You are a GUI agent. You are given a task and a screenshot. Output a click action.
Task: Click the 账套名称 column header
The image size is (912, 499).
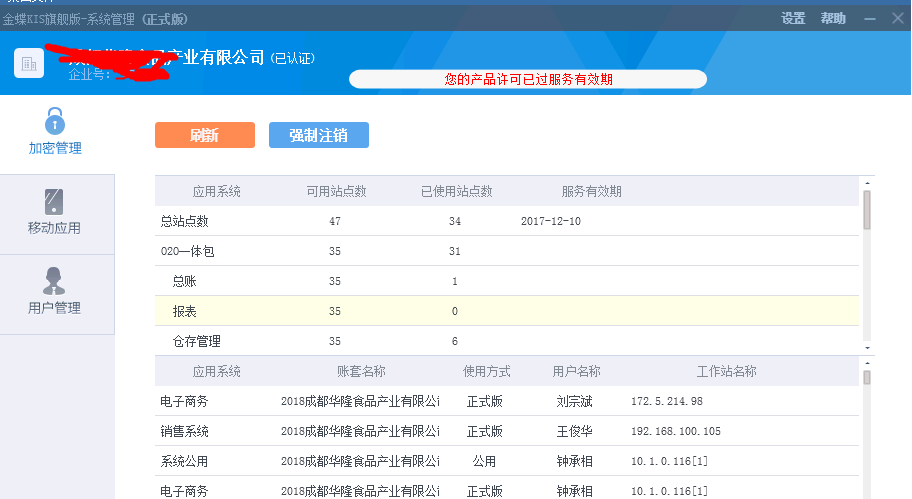tap(361, 371)
